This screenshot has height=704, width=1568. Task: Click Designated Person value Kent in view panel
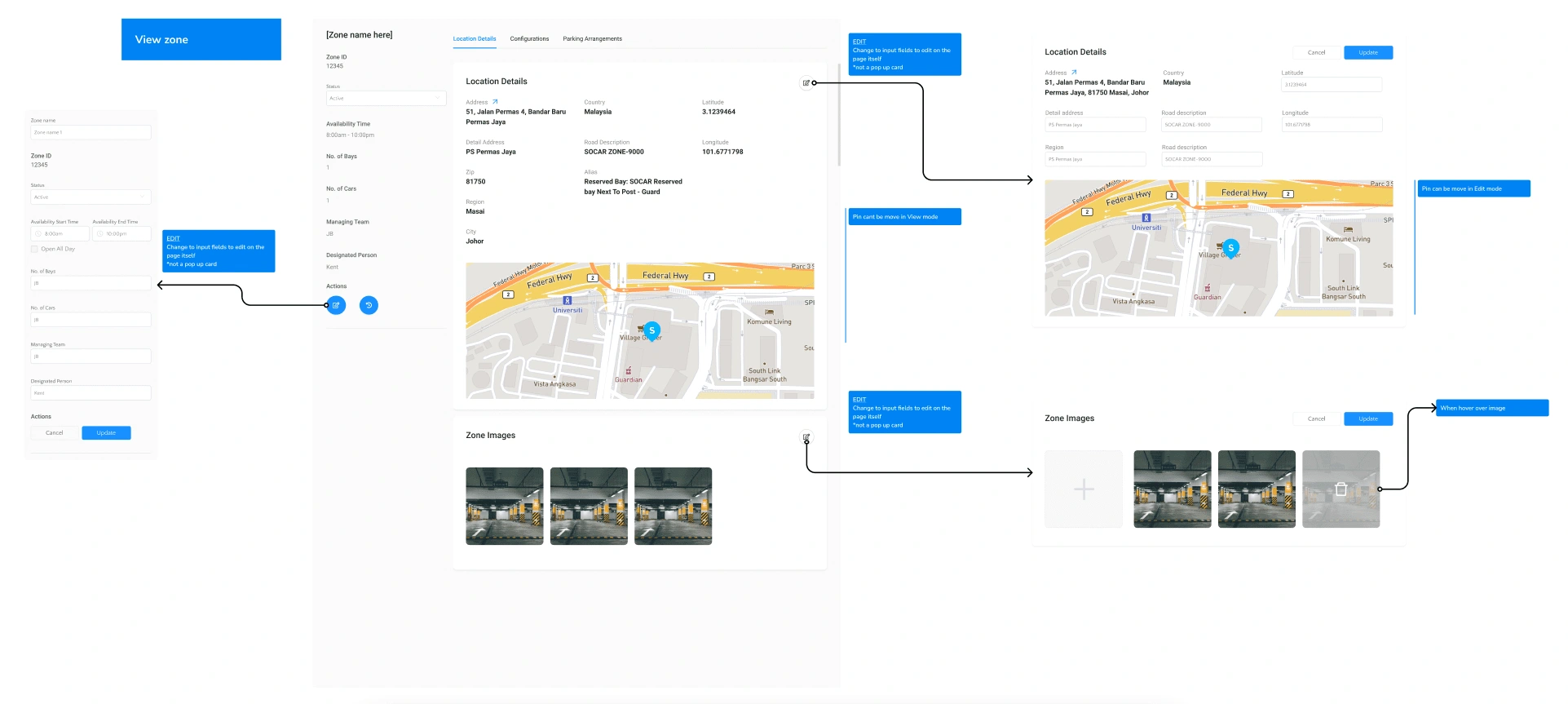(332, 267)
